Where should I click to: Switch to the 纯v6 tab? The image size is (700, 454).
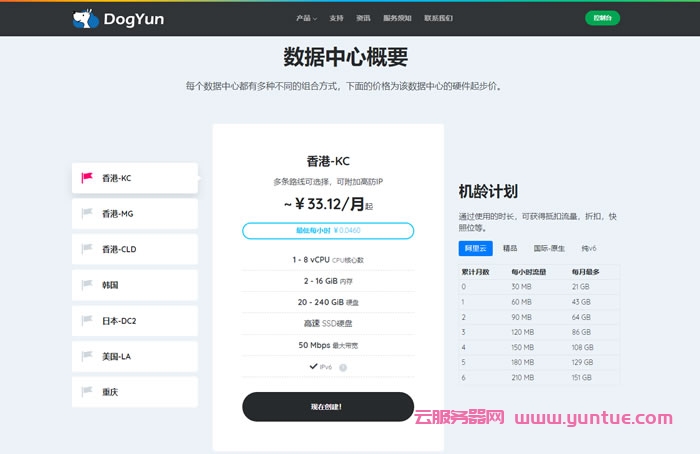[589, 247]
